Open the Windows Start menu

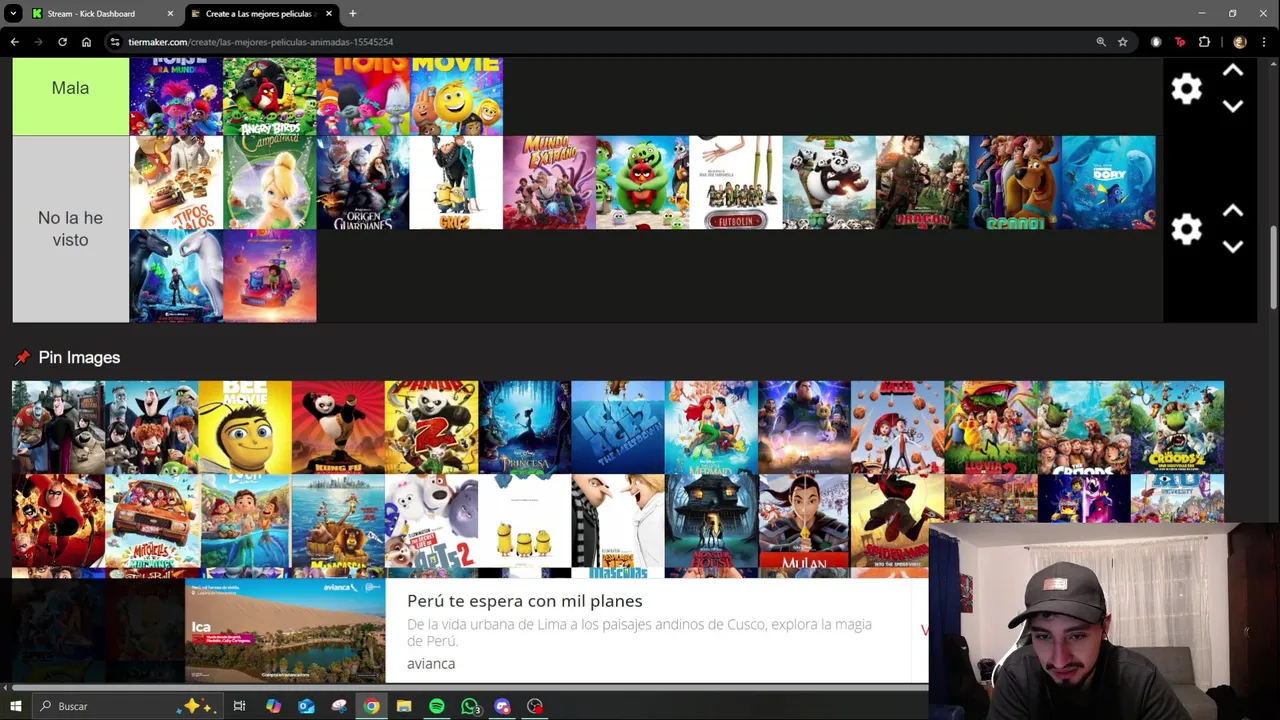(x=16, y=706)
